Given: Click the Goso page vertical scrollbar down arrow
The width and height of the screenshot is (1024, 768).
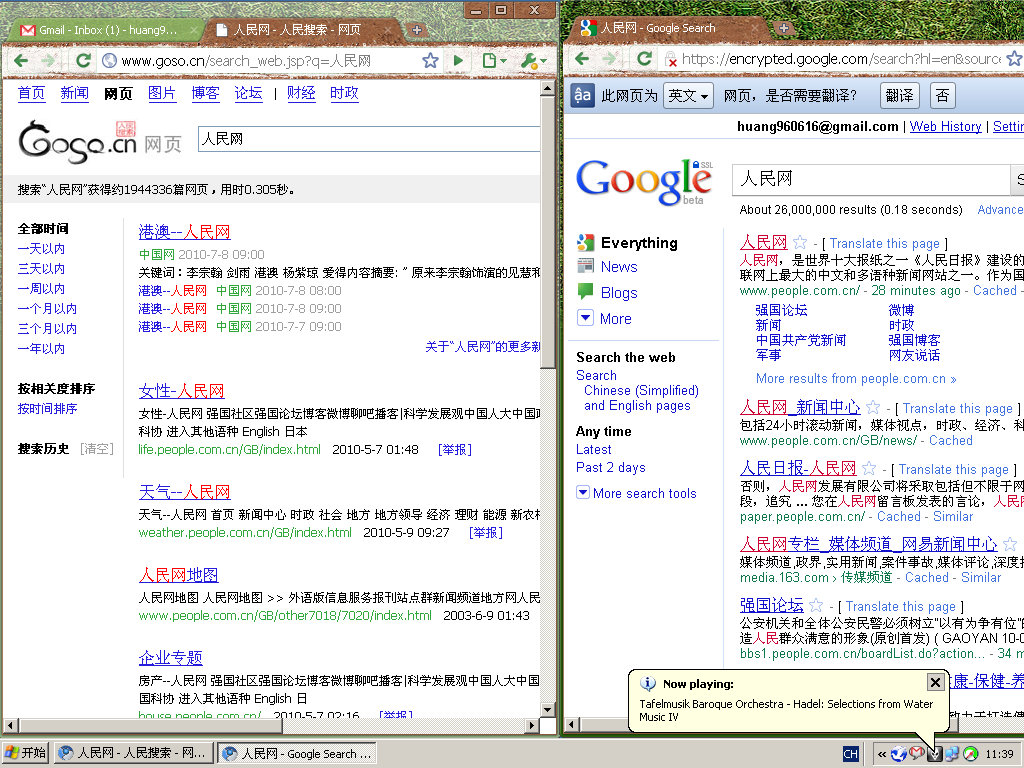Looking at the screenshot, I should coord(549,710).
